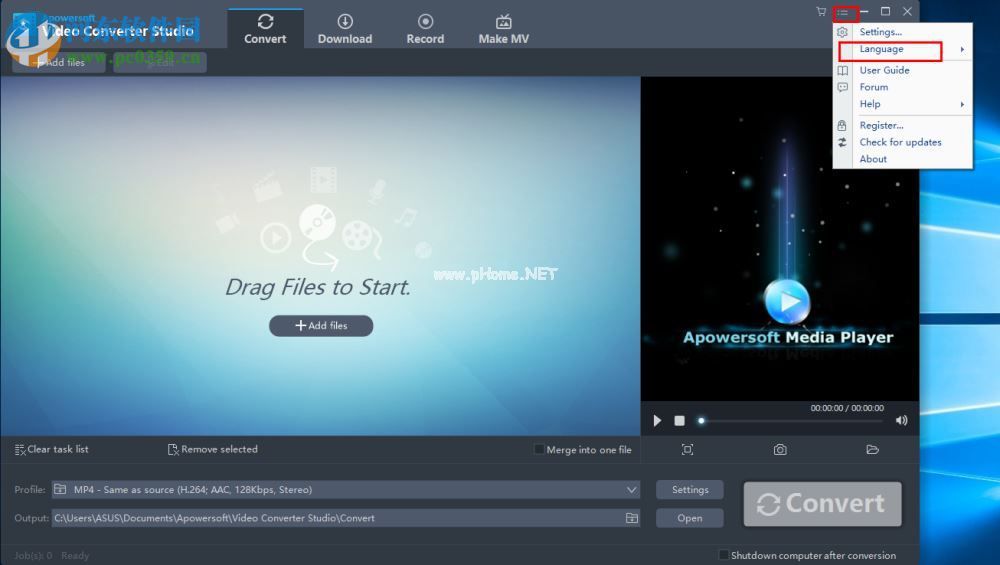Toggle fullscreen preview icon
This screenshot has height=565, width=1000.
687,450
